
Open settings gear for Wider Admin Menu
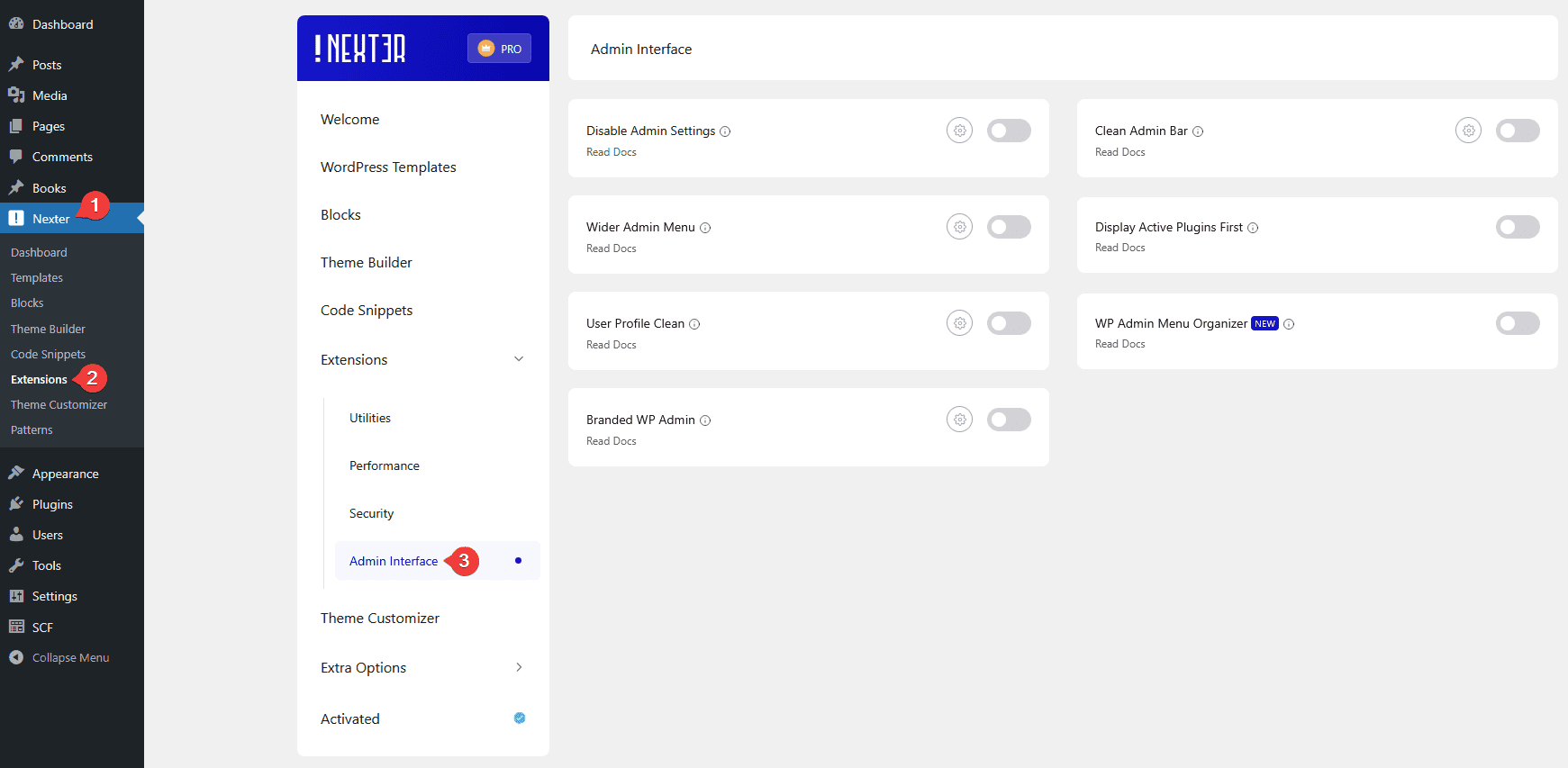[x=960, y=227]
